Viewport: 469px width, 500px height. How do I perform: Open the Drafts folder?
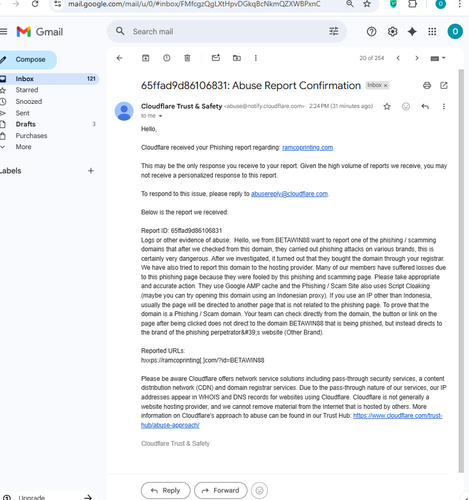click(25, 124)
